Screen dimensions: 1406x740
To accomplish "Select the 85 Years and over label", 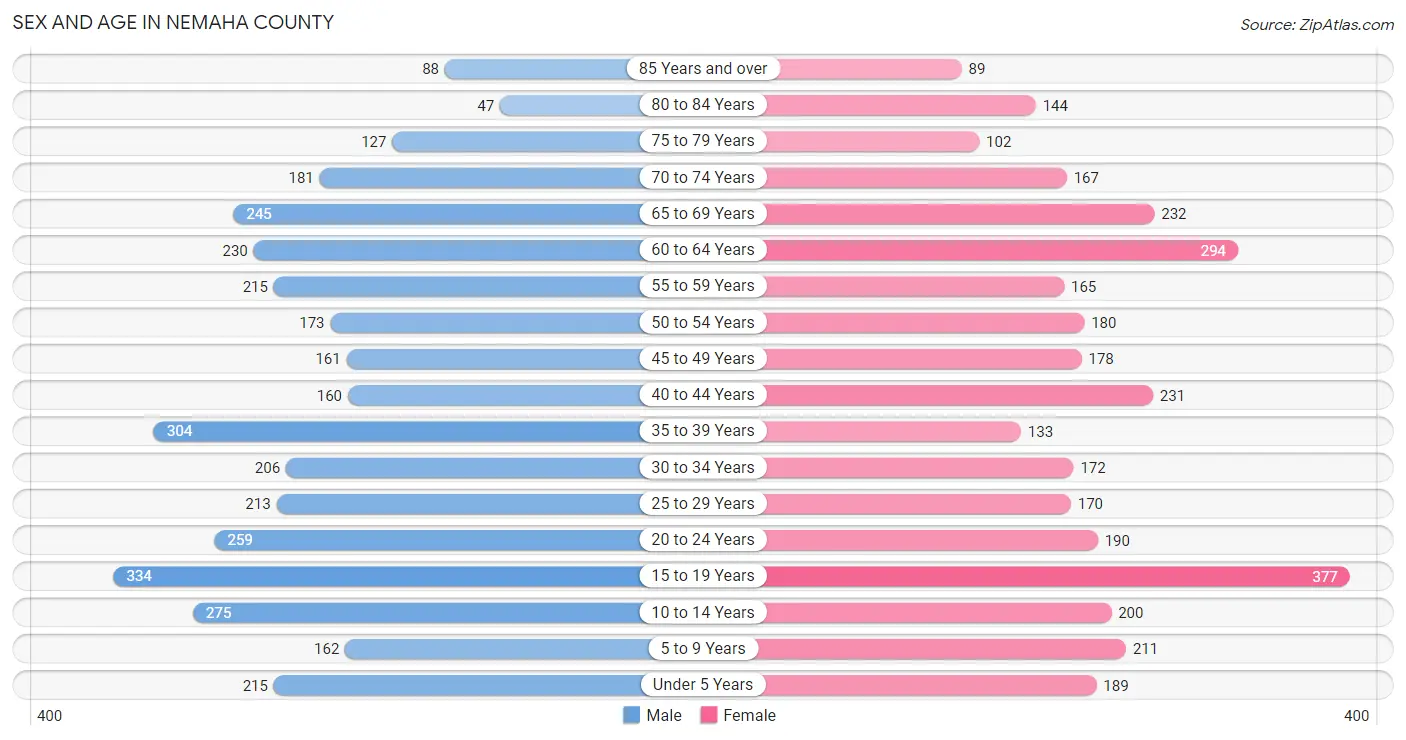I will 703,68.
